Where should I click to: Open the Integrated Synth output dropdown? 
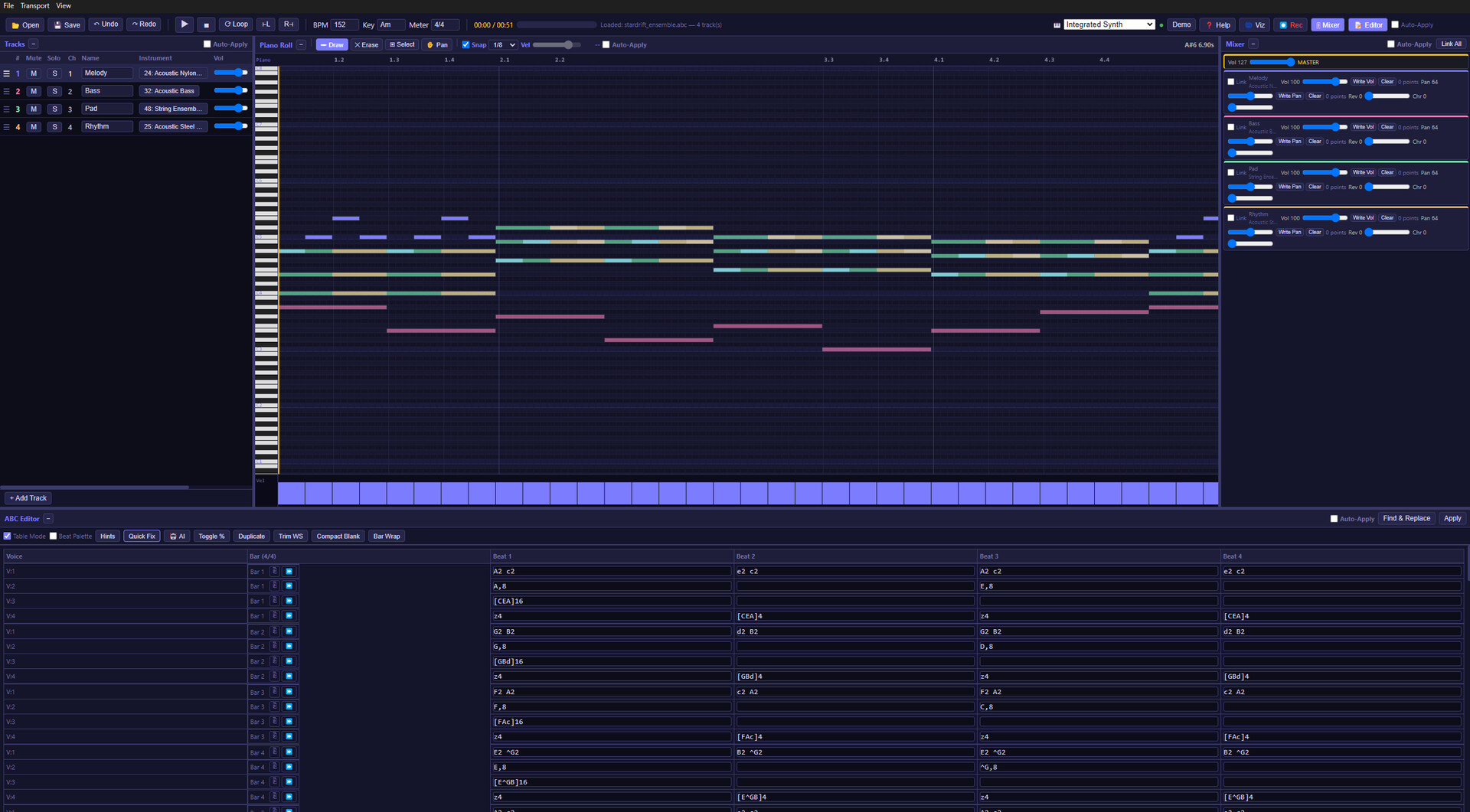click(1109, 24)
